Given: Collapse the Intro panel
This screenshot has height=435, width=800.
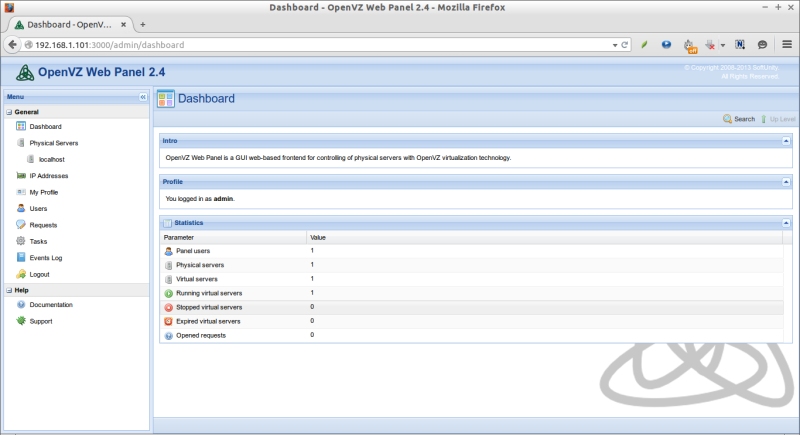Looking at the screenshot, I should (x=786, y=141).
